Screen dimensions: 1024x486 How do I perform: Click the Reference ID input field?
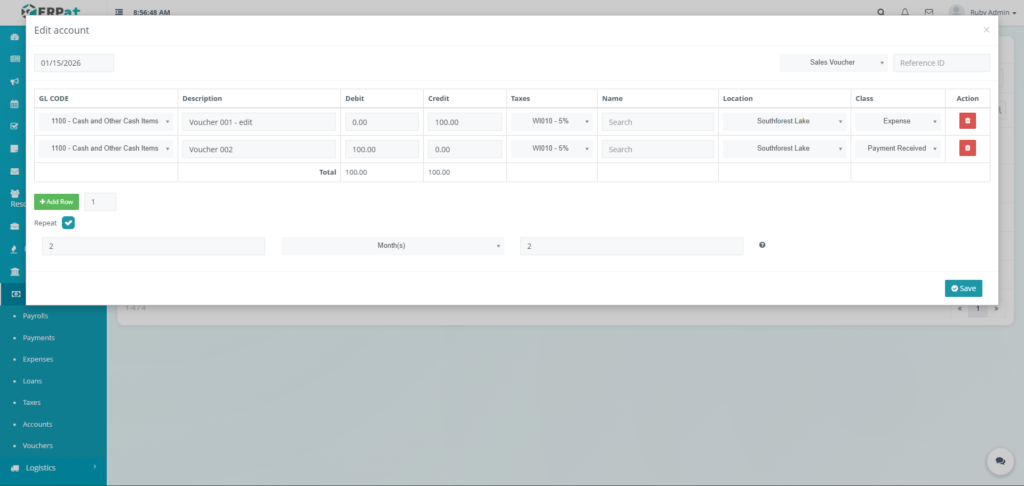pos(940,63)
